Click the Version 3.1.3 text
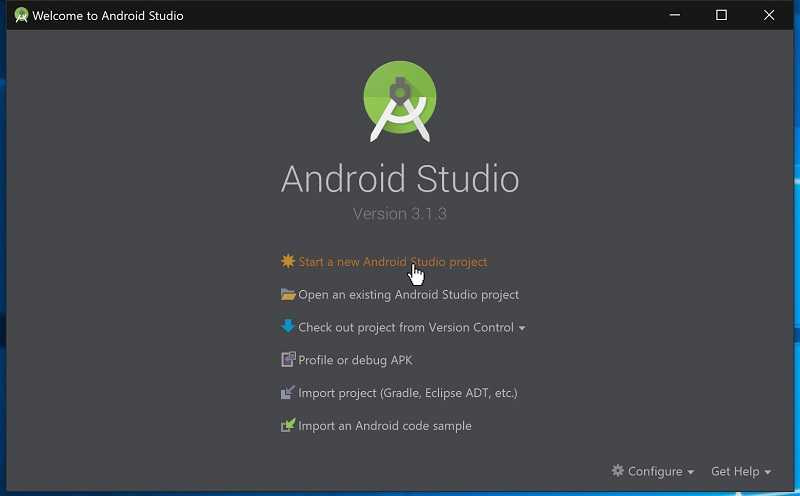This screenshot has width=800, height=496. (x=399, y=213)
